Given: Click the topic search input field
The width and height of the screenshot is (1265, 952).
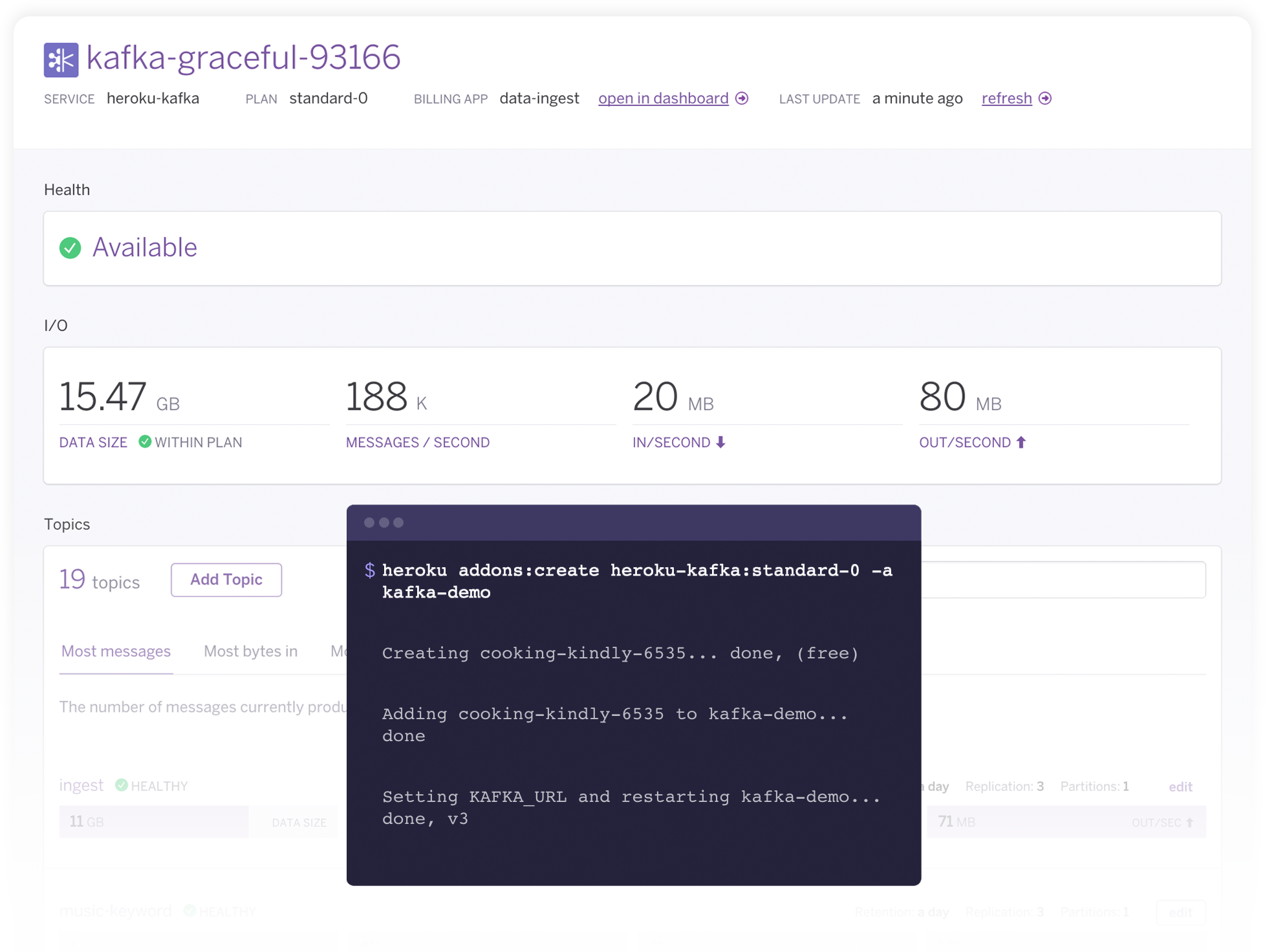Looking at the screenshot, I should pyautogui.click(x=1063, y=579).
